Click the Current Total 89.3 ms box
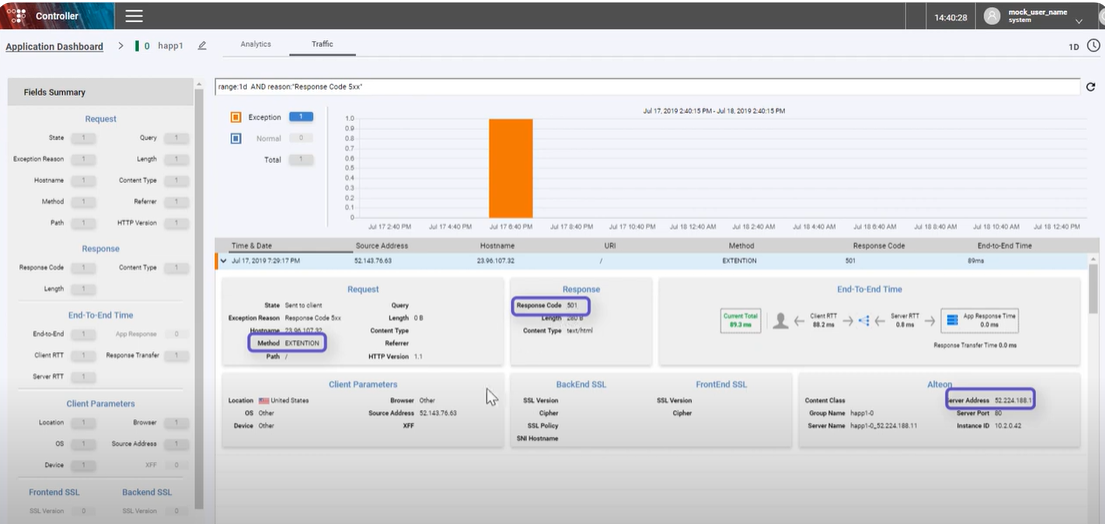Image resolution: width=1105 pixels, height=524 pixels. [x=741, y=320]
